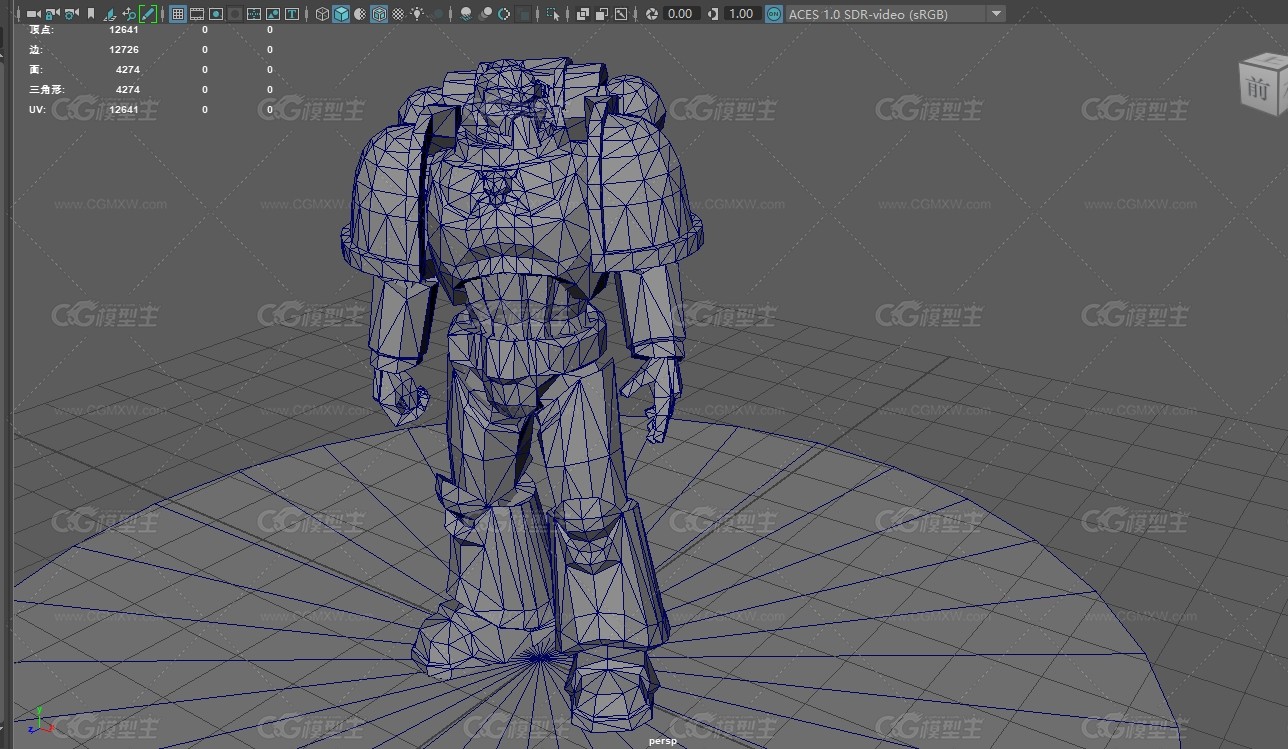Click the Multisample Anti-aliasing icon
This screenshot has width=1288, height=749.
coord(503,14)
